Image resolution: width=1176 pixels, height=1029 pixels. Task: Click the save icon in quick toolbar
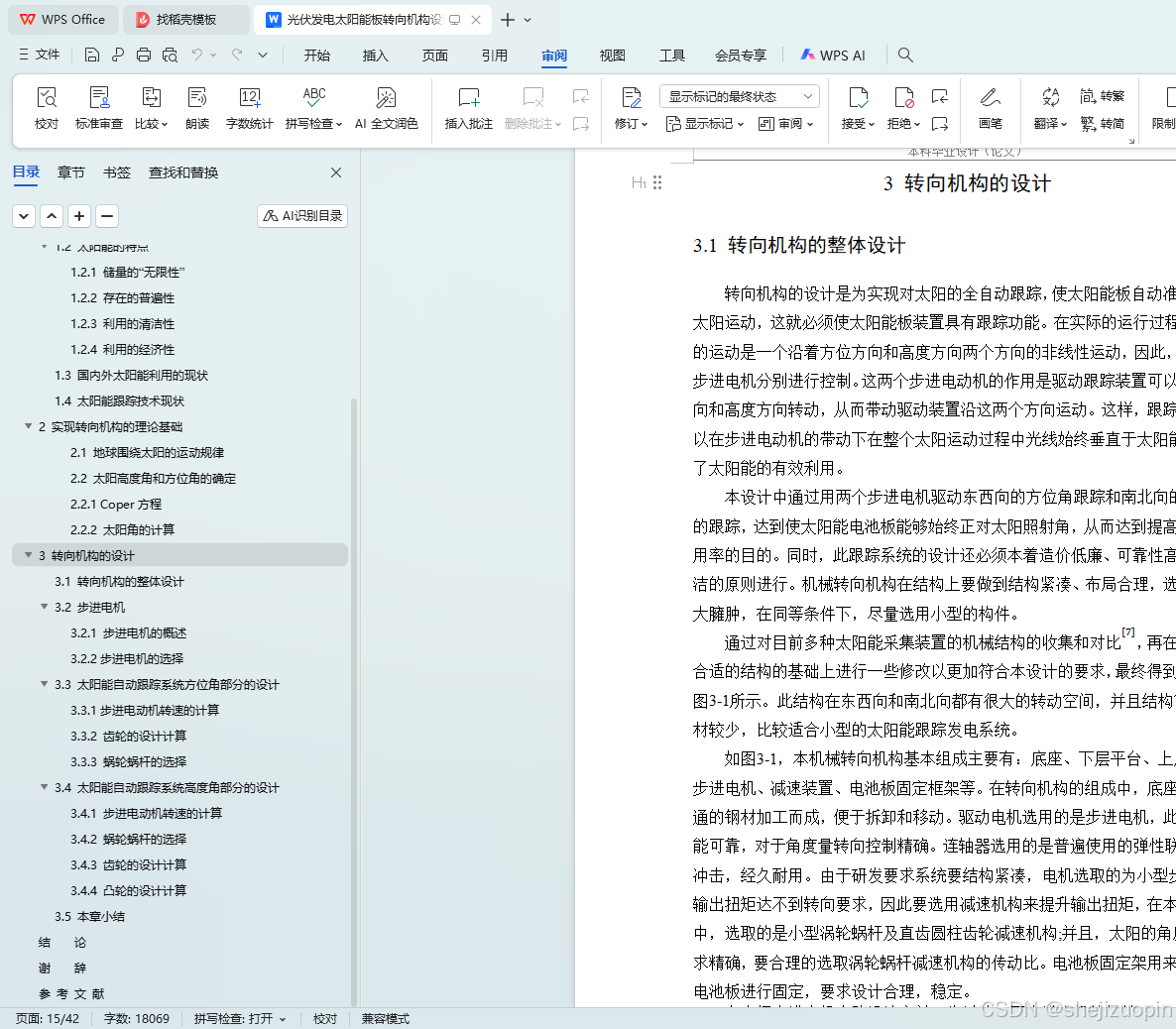[x=91, y=55]
